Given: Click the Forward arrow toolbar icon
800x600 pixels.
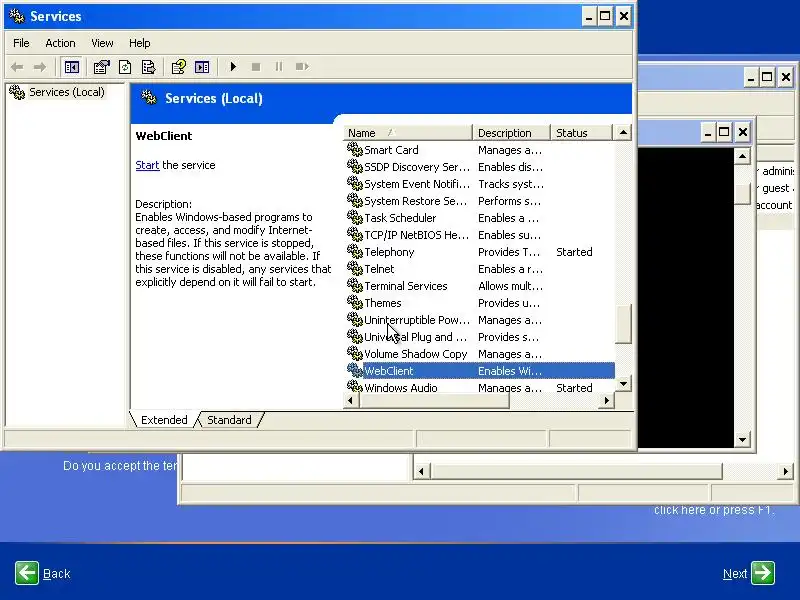Looking at the screenshot, I should (39, 67).
